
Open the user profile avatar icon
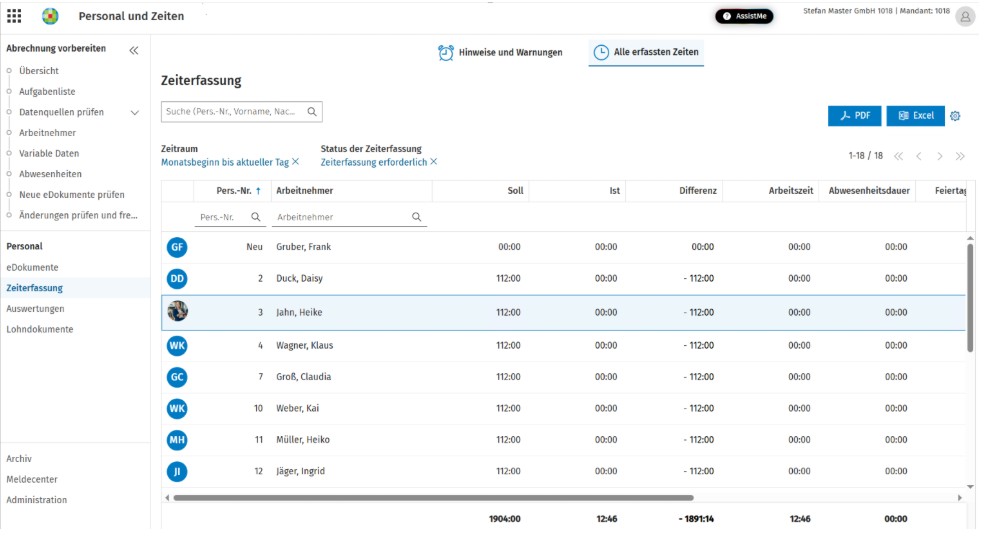(965, 17)
